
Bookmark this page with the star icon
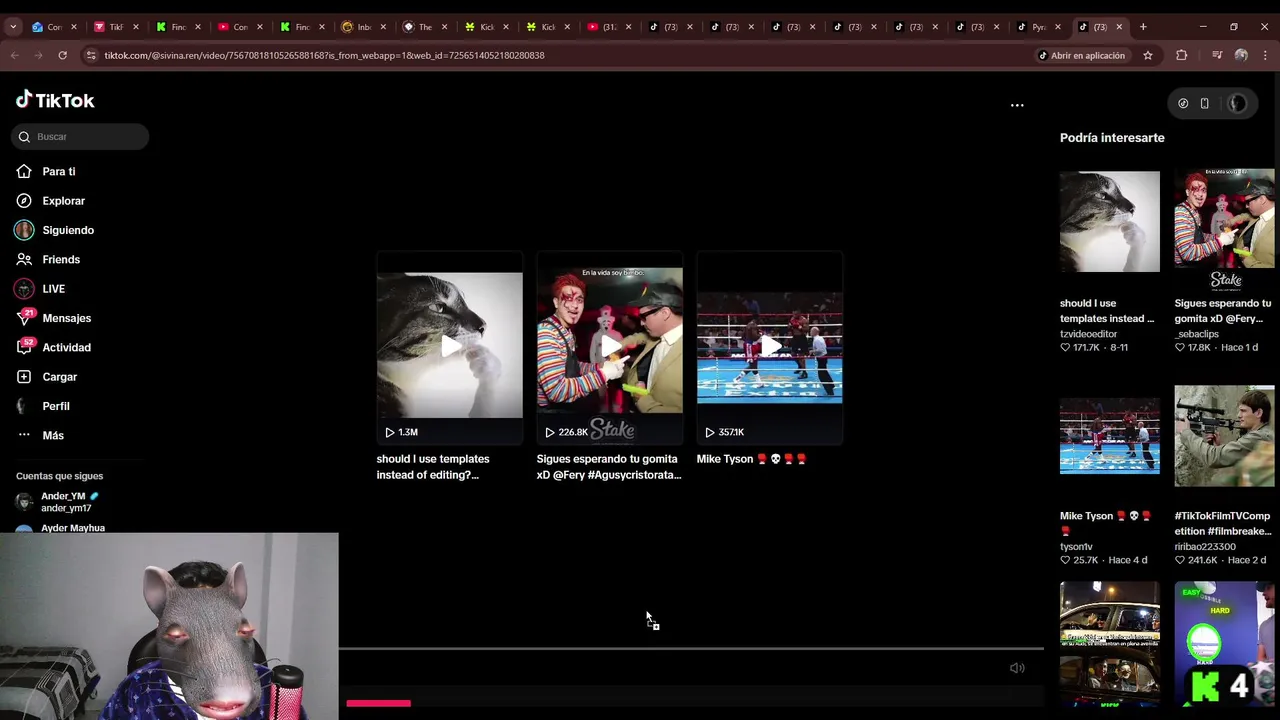1148,56
